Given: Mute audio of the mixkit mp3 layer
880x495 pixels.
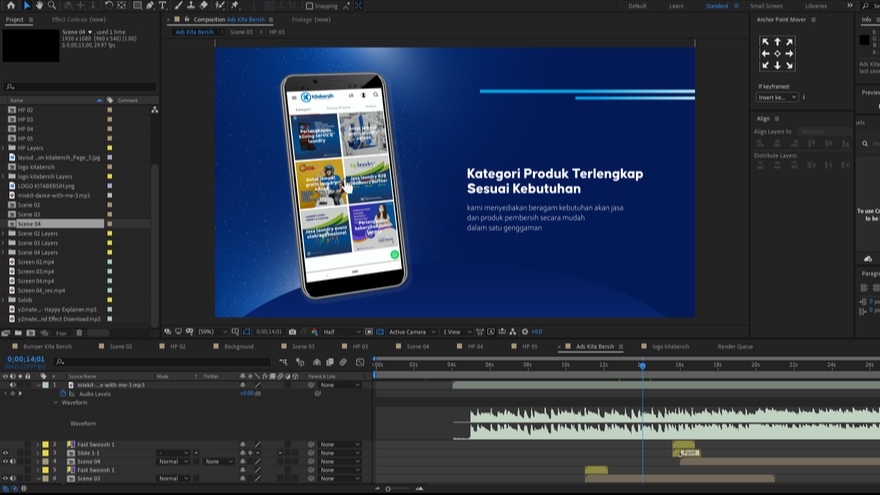Looking at the screenshot, I should 13,385.
